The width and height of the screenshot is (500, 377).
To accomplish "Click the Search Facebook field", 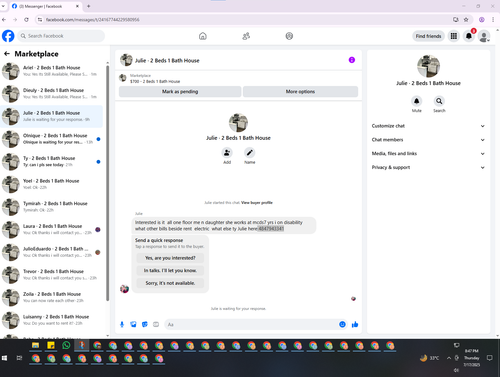I will [x=61, y=36].
